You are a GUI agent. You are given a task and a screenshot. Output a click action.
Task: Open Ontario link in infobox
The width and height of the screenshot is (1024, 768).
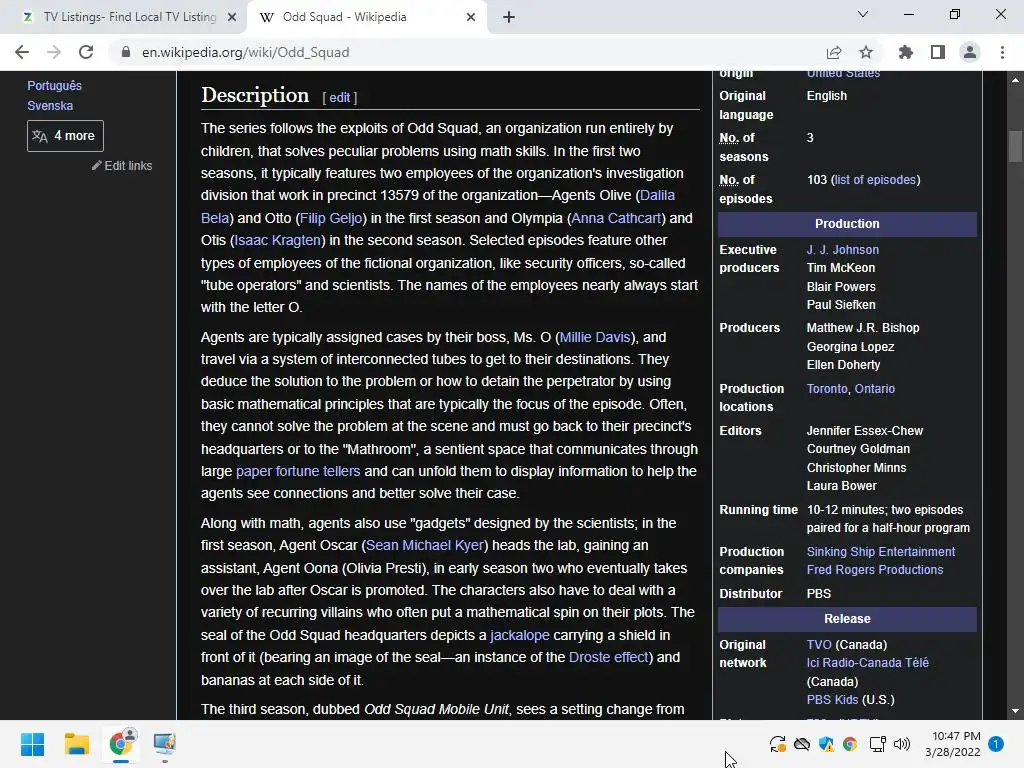(x=874, y=389)
